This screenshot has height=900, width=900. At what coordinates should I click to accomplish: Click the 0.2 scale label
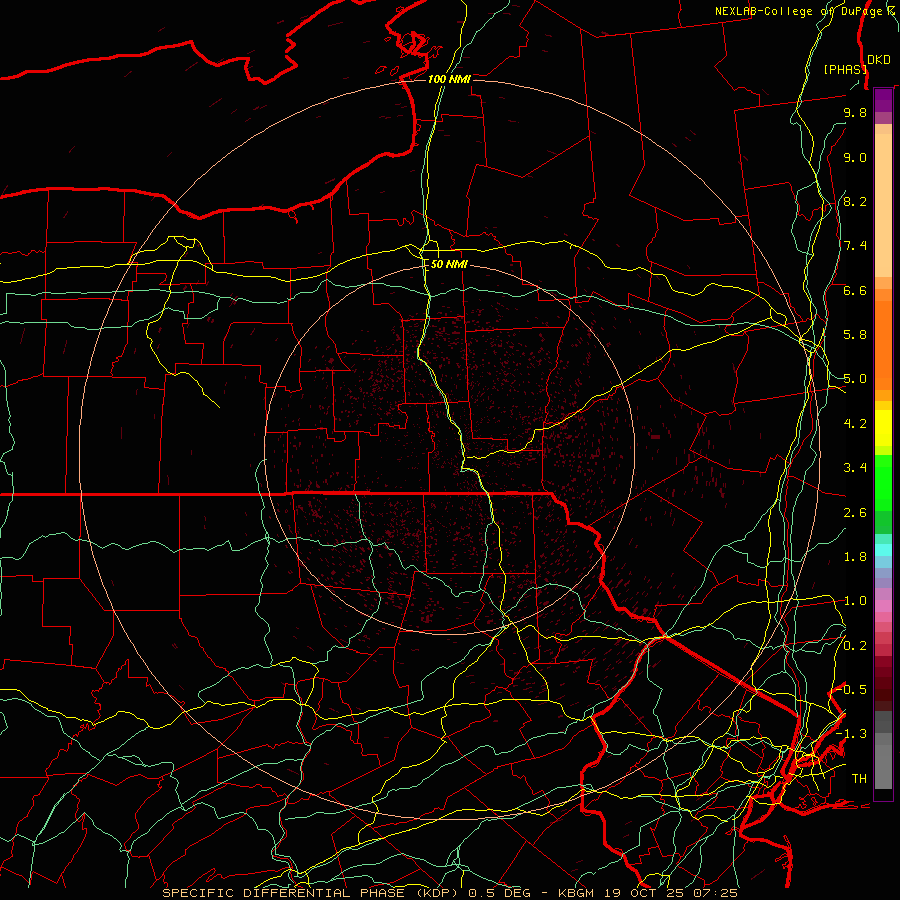855,646
